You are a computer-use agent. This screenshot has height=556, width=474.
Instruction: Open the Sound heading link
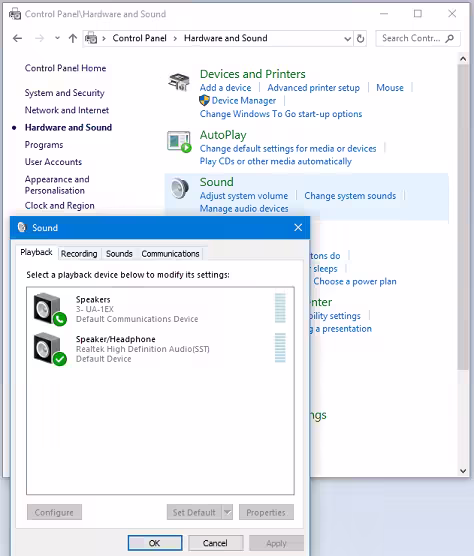tap(217, 182)
